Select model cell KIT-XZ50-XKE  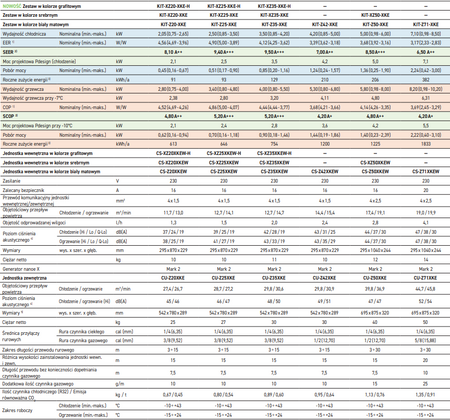[375, 15]
